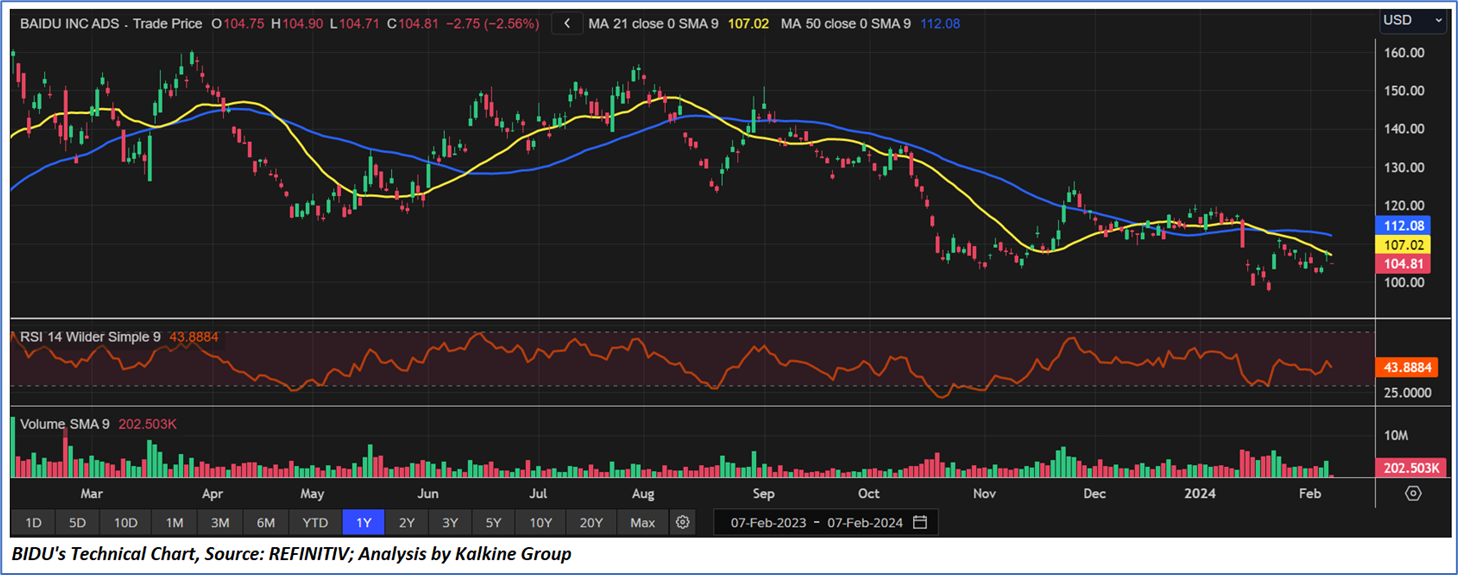
Task: Select the 10Y time range
Action: [x=541, y=523]
